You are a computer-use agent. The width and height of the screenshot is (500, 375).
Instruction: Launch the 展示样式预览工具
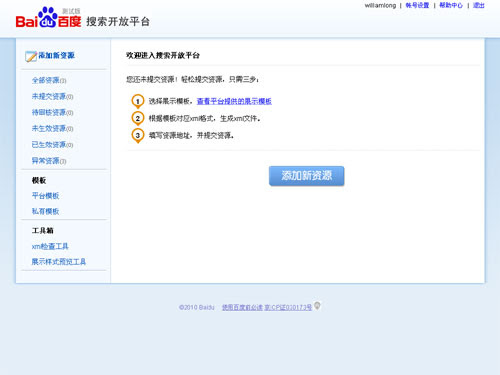[x=59, y=262]
